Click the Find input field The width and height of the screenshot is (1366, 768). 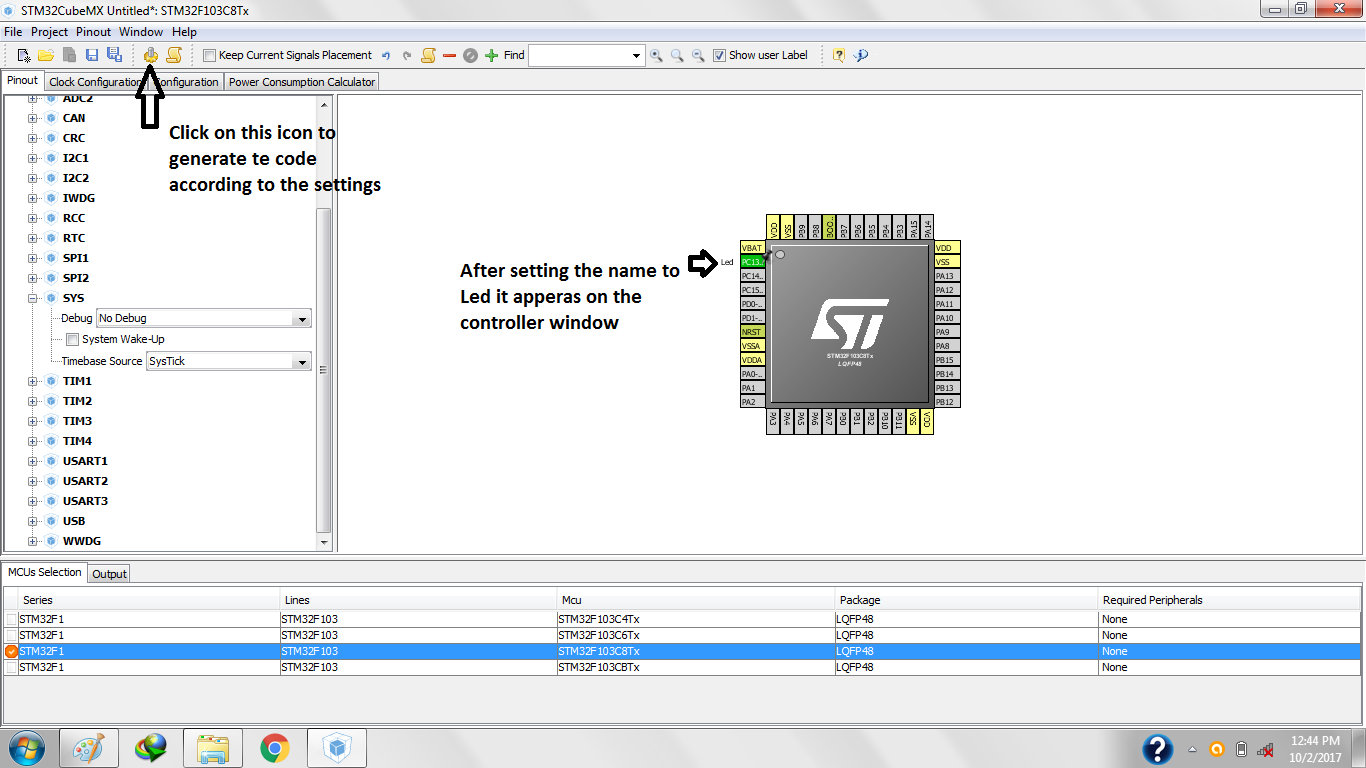pos(579,56)
